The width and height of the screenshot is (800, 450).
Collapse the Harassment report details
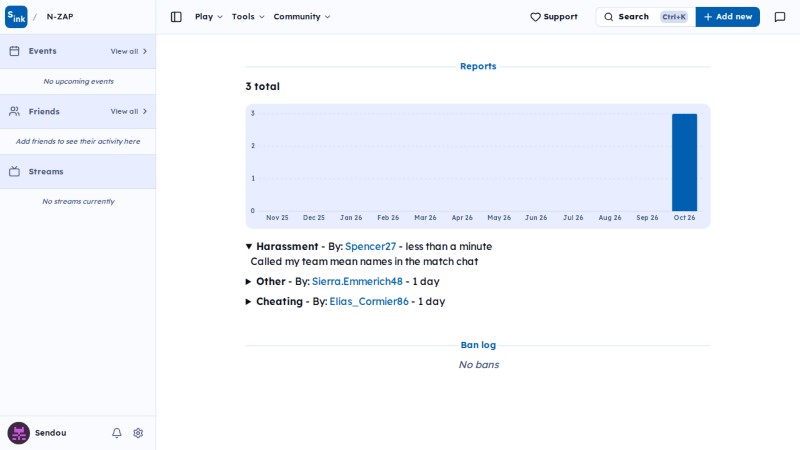pos(248,246)
